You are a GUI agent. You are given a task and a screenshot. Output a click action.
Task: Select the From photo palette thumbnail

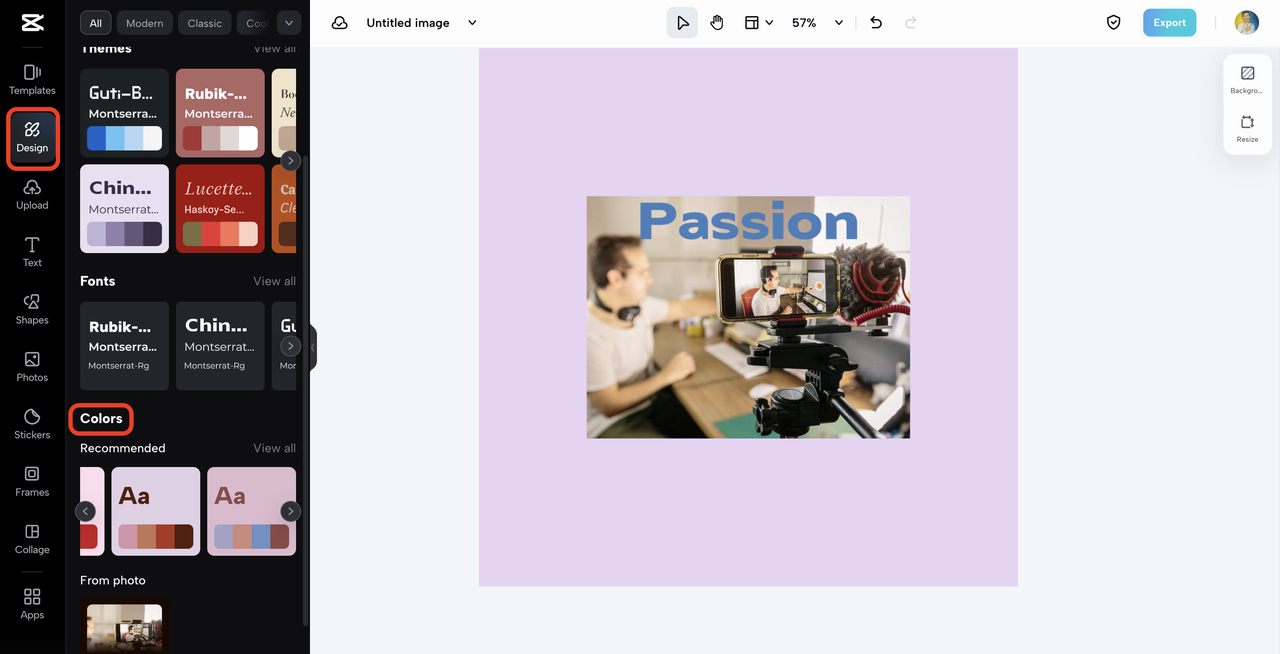pos(124,626)
